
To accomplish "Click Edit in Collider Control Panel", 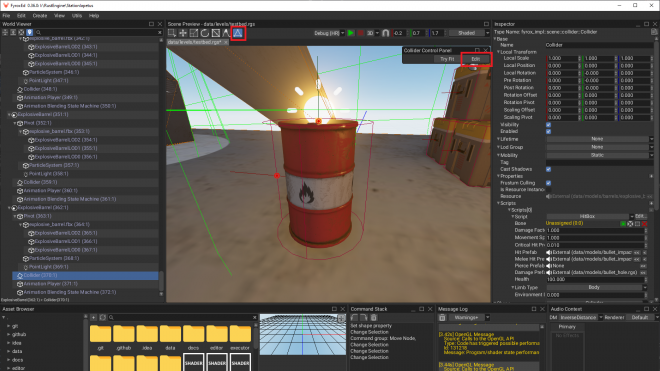I will coord(476,59).
